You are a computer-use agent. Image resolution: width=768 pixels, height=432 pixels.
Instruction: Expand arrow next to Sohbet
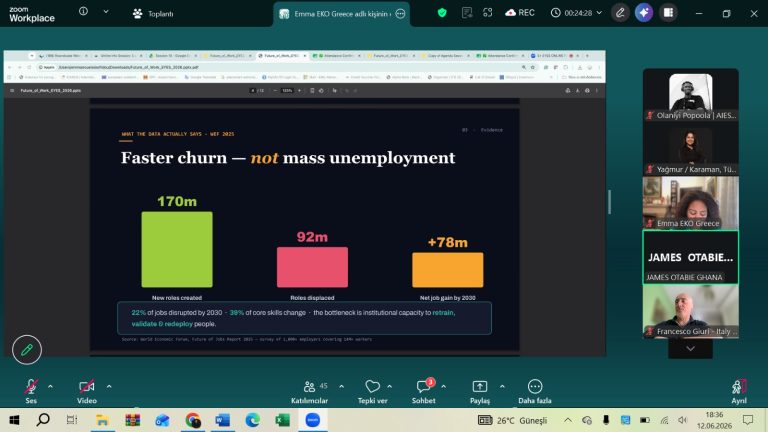coord(444,386)
